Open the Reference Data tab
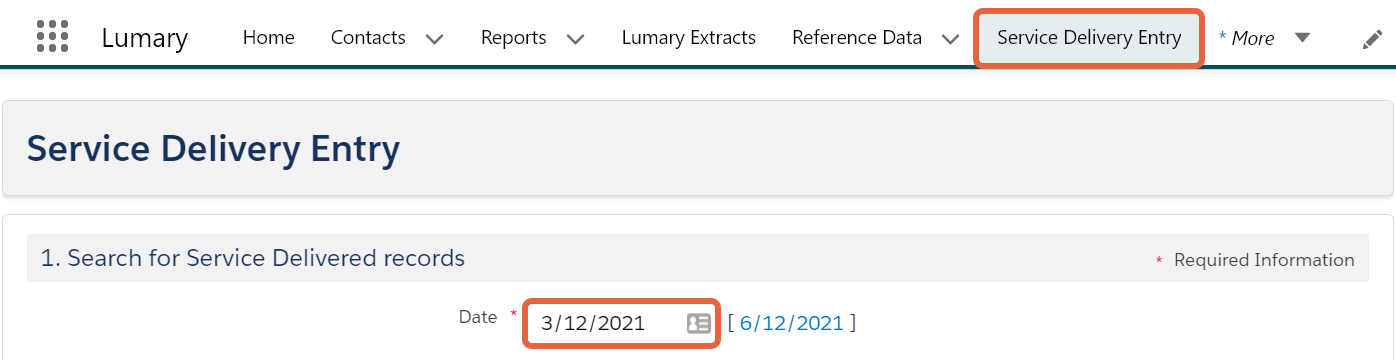This screenshot has width=1396, height=360. [857, 37]
